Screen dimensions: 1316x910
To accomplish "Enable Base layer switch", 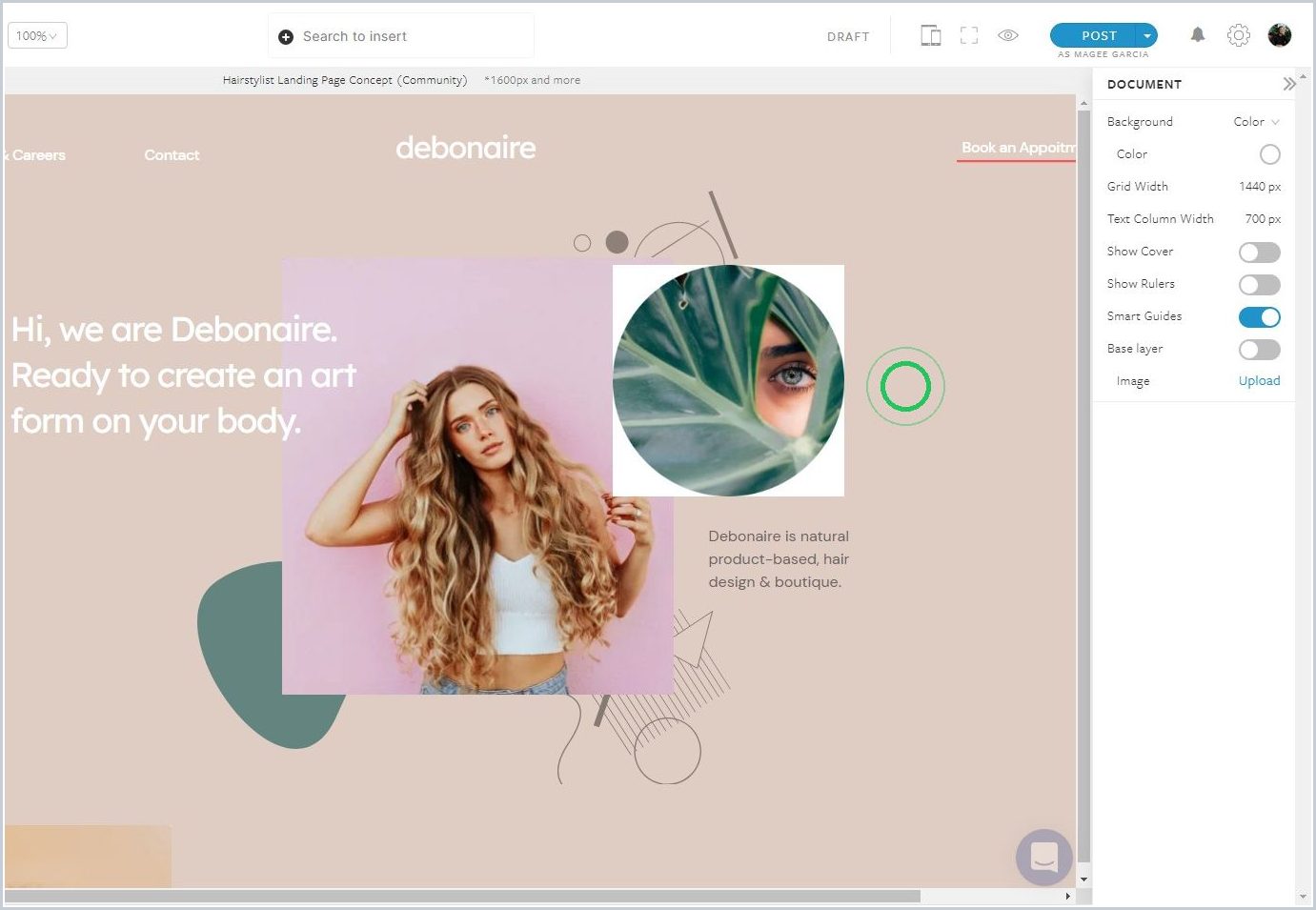I will 1259,350.
